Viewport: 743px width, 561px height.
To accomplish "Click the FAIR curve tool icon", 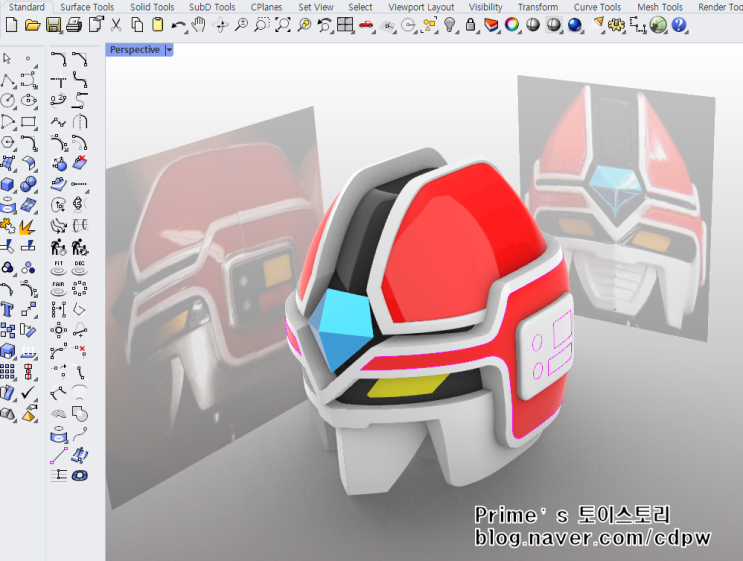I will coord(59,289).
